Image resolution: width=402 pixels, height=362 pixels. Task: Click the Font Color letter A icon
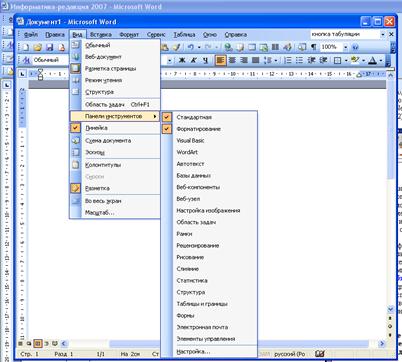tap(373, 60)
